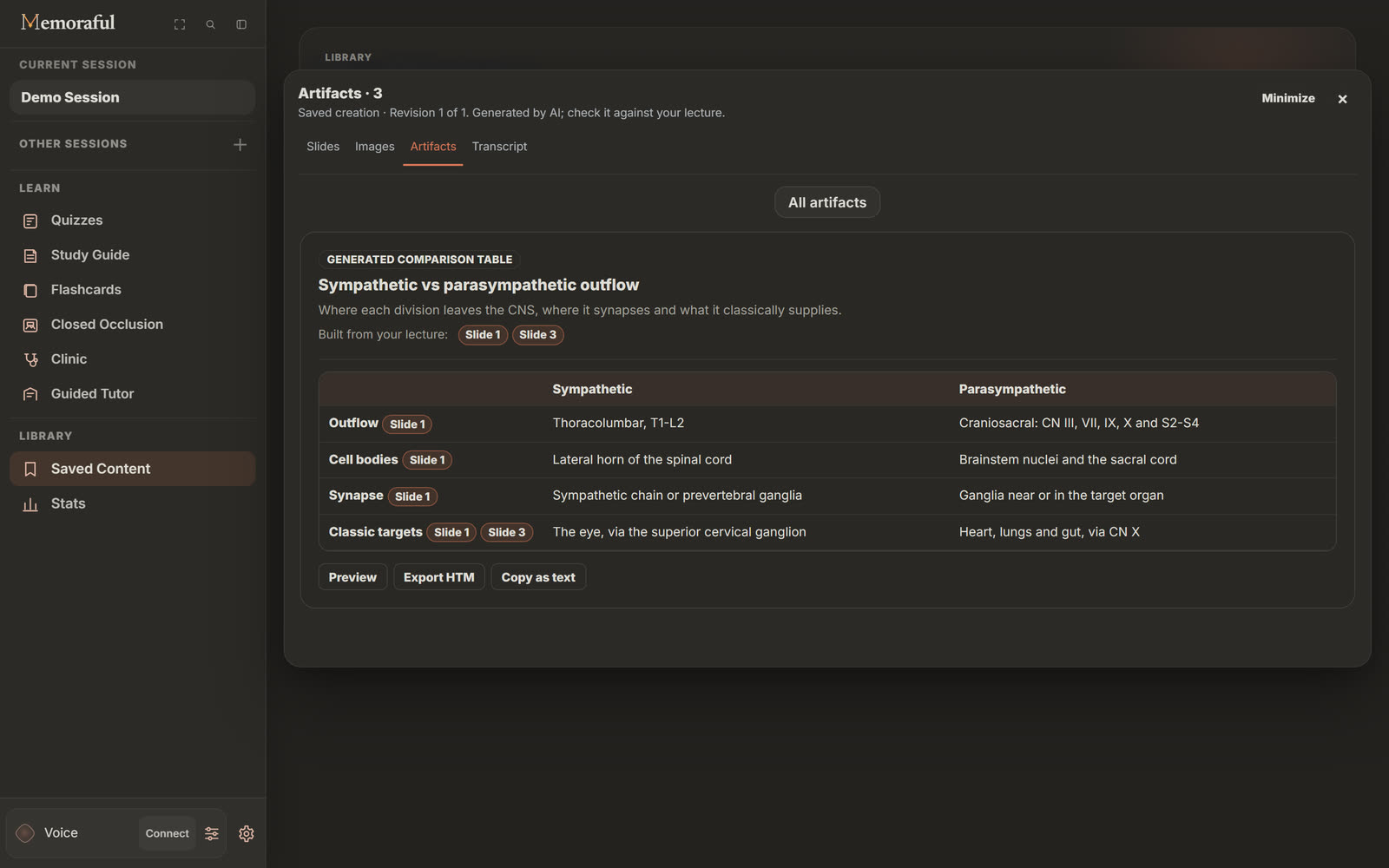
Task: Click the Closed Occlusion icon
Action: 30,325
